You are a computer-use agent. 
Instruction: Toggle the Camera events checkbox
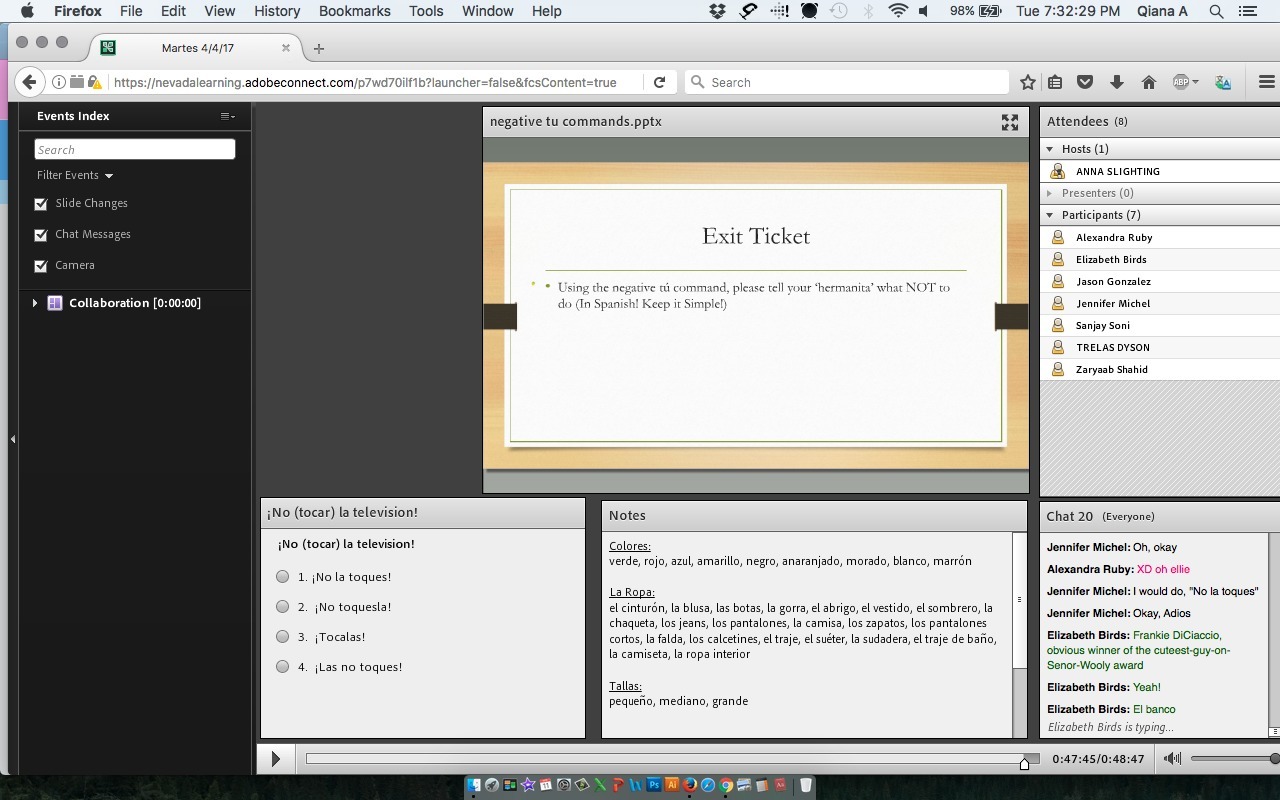coord(41,266)
